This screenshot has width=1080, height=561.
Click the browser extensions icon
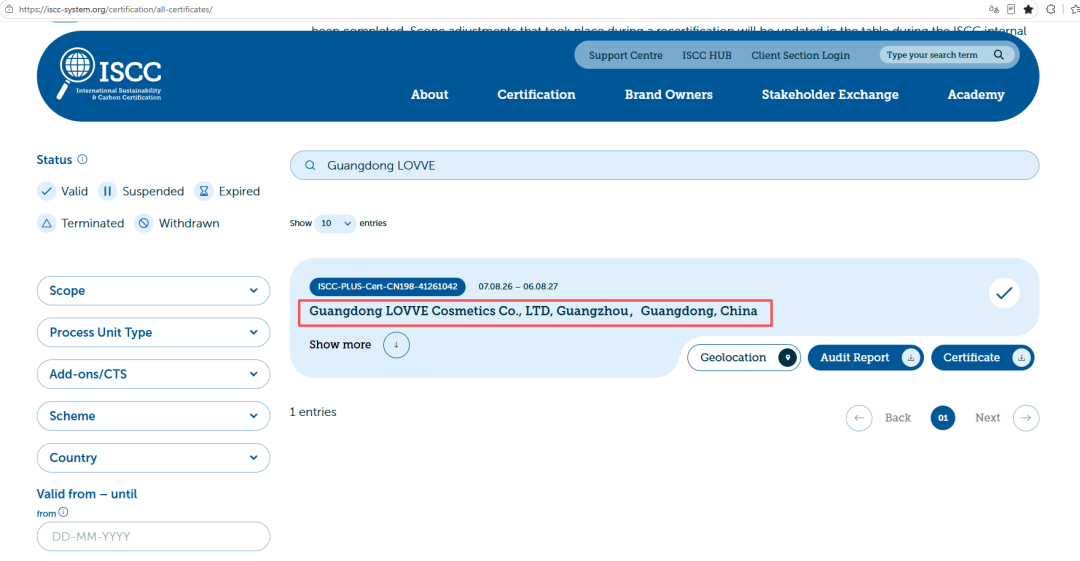tap(1050, 9)
